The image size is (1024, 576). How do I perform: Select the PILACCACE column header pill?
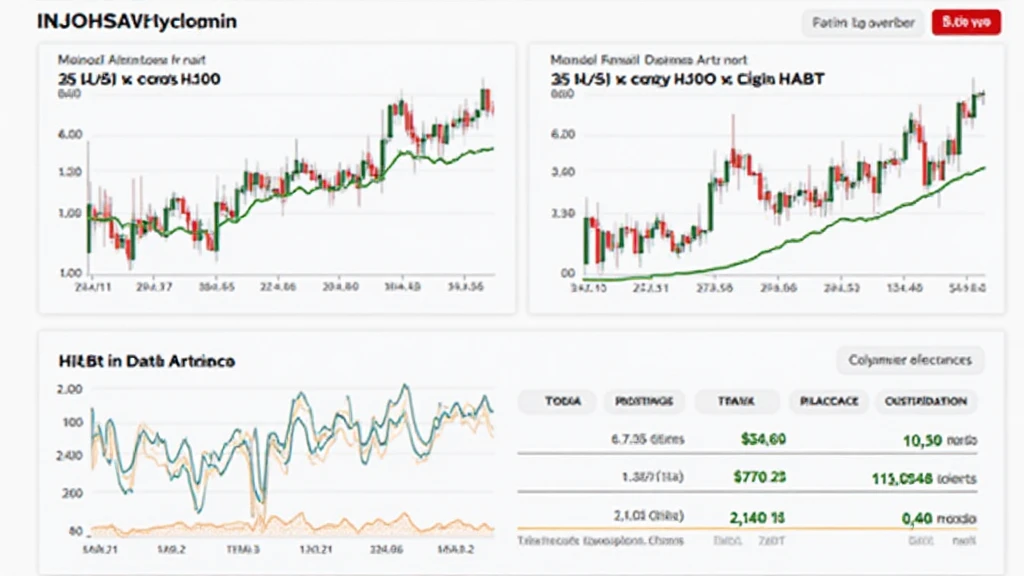point(828,401)
